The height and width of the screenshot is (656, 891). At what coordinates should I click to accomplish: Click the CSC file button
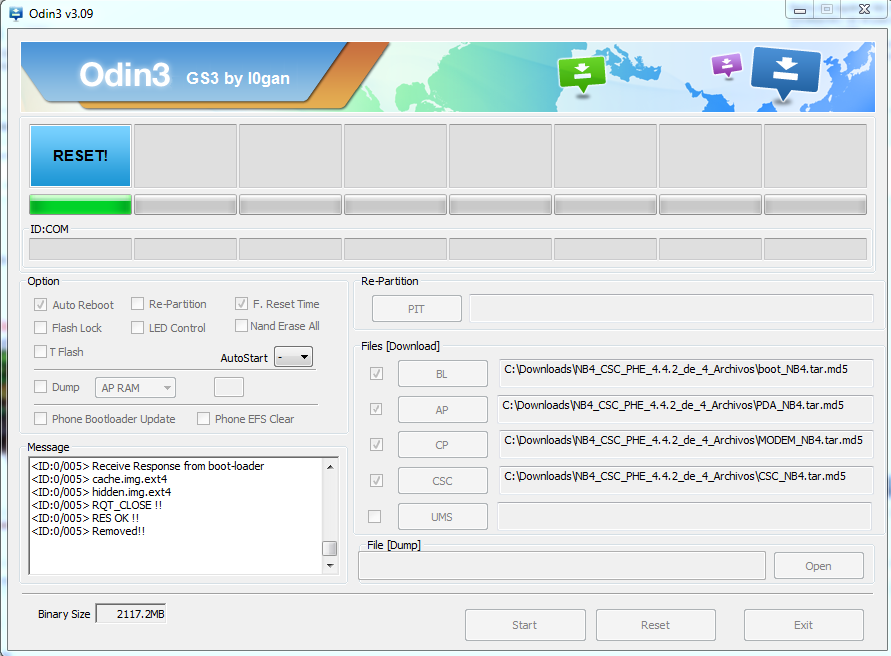[443, 480]
